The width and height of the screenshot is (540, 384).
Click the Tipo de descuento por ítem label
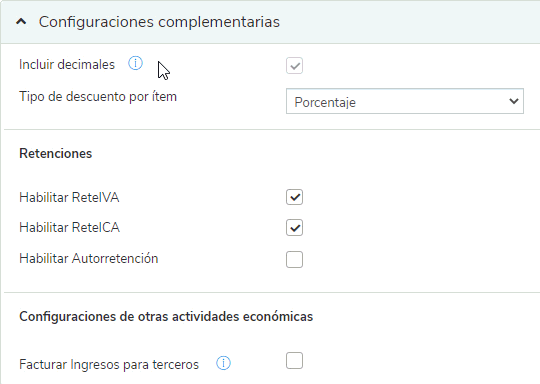pyautogui.click(x=98, y=96)
